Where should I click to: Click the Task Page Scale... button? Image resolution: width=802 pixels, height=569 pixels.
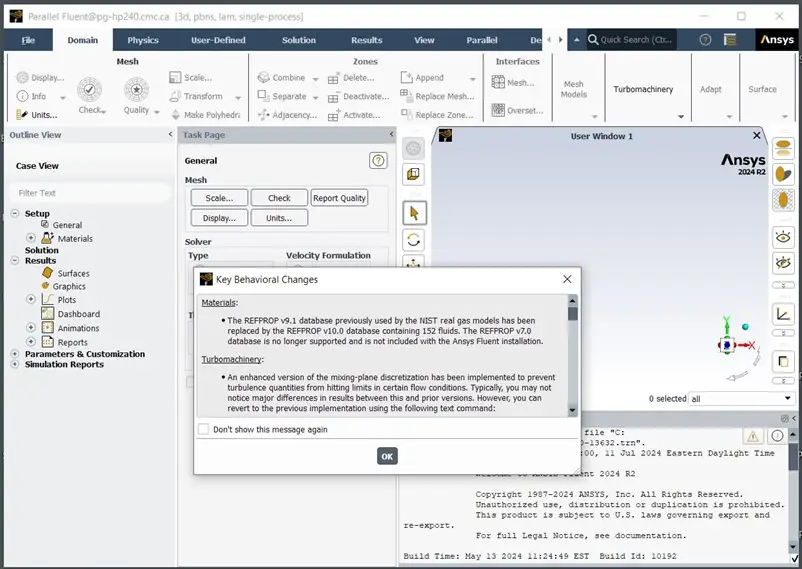tap(219, 198)
